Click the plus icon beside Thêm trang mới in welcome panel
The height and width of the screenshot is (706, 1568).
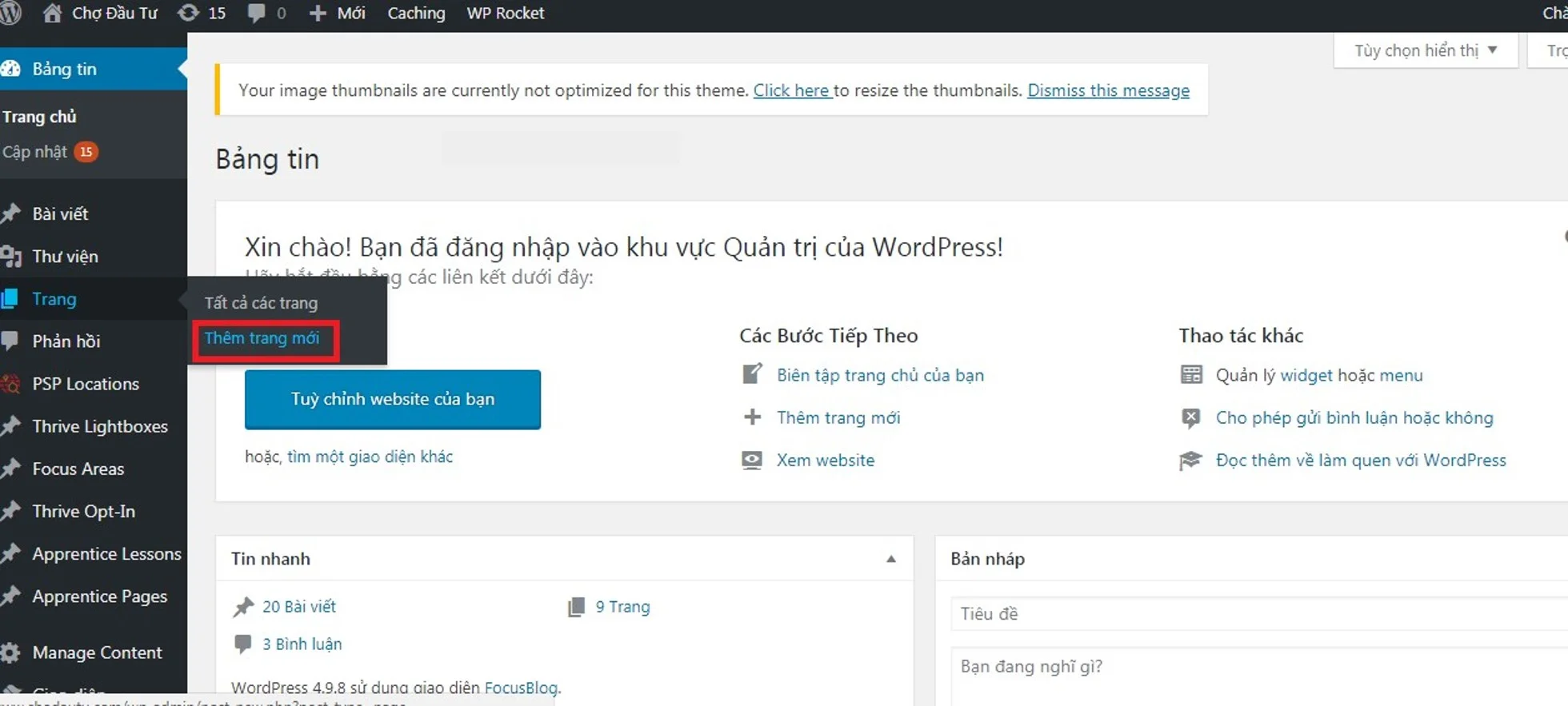tap(752, 417)
